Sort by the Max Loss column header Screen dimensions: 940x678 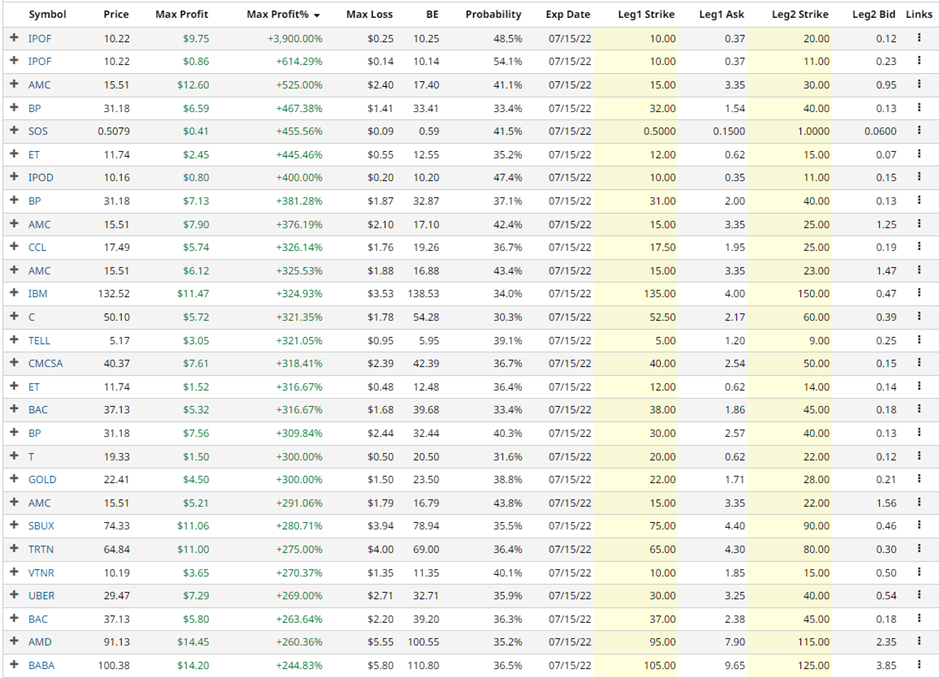pos(369,15)
